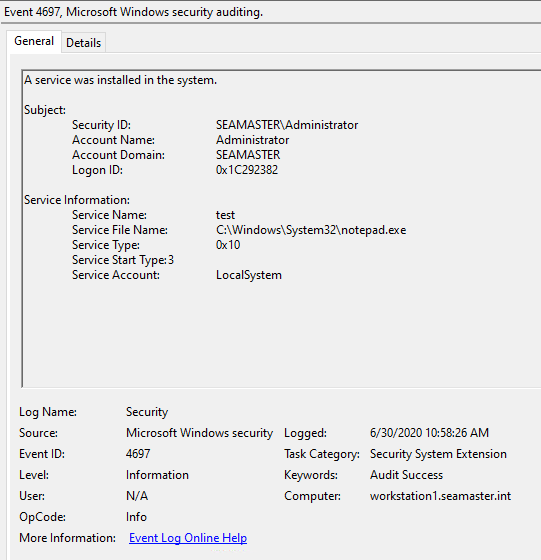Screen dimensions: 541x560
Task: Click the Service Information section heading
Action: [x=77, y=200]
